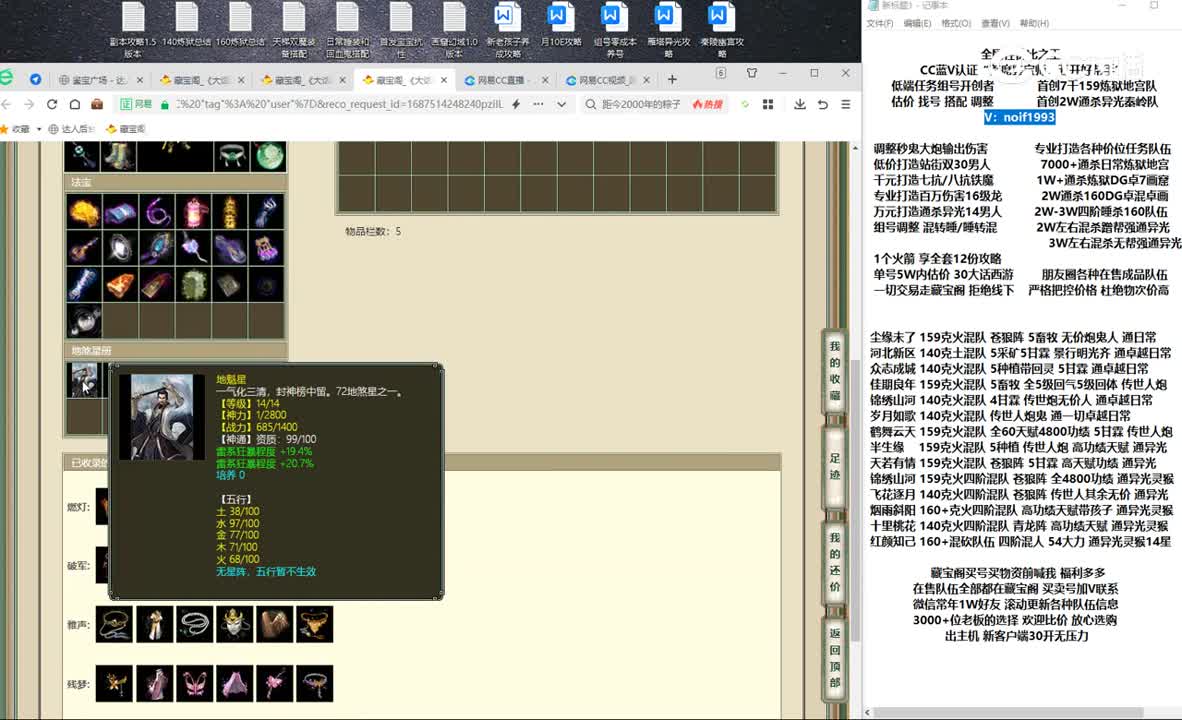Viewport: 1182px width, 720px height.
Task: Click the boots equipment icon
Action: coord(120,156)
